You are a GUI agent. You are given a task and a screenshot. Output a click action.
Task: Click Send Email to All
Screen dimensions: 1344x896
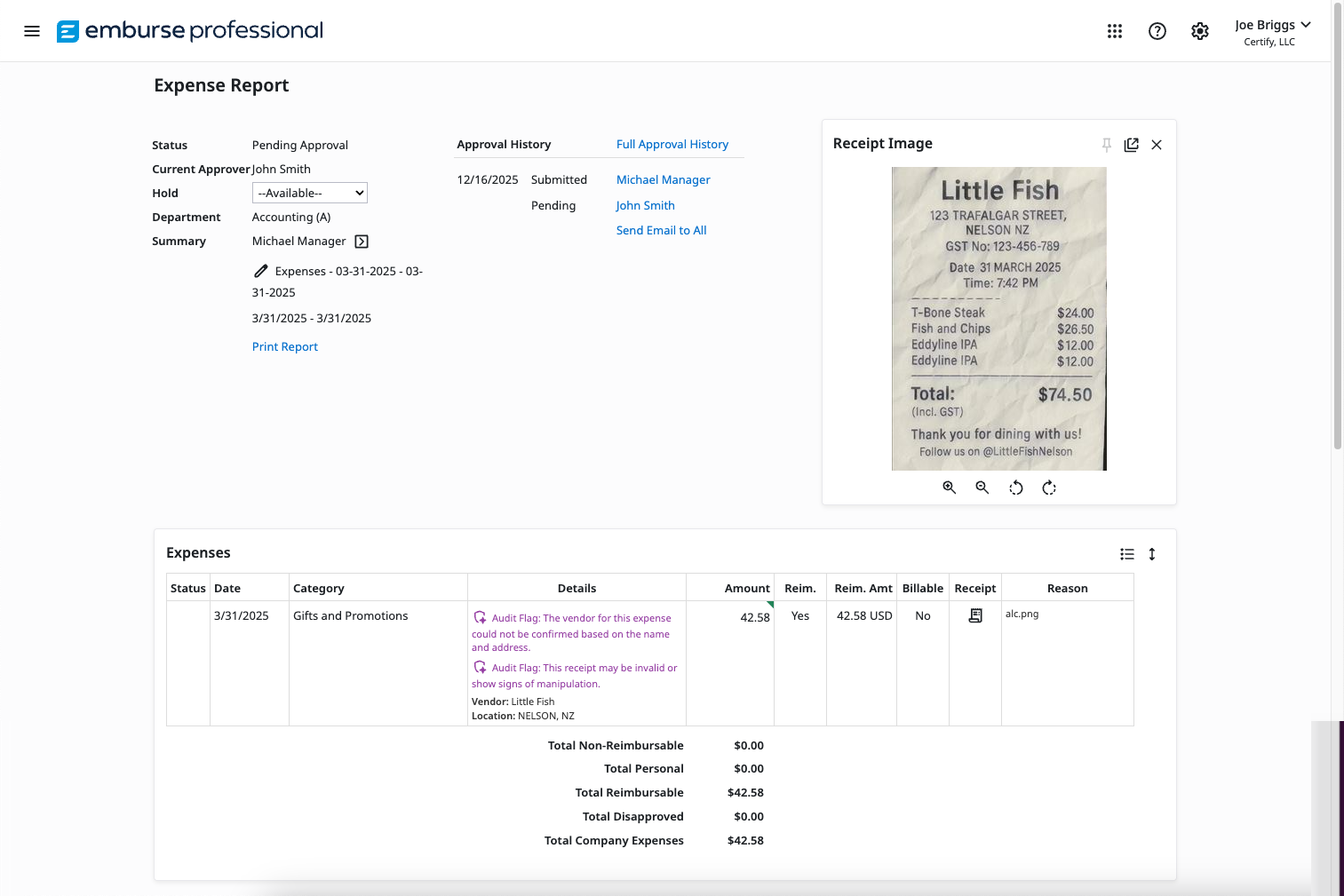pos(661,230)
